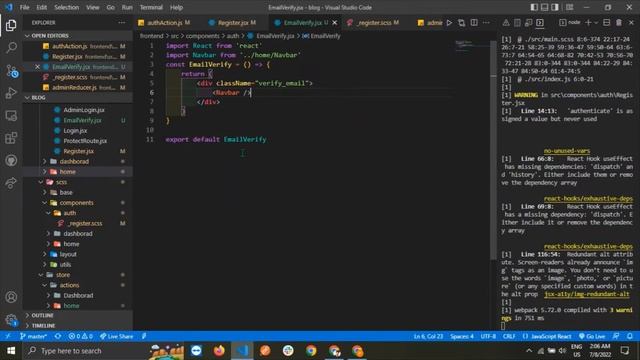This screenshot has height=360, width=640.
Task: Open no-unused-vars link in terminal
Action: pyautogui.click(x=567, y=151)
